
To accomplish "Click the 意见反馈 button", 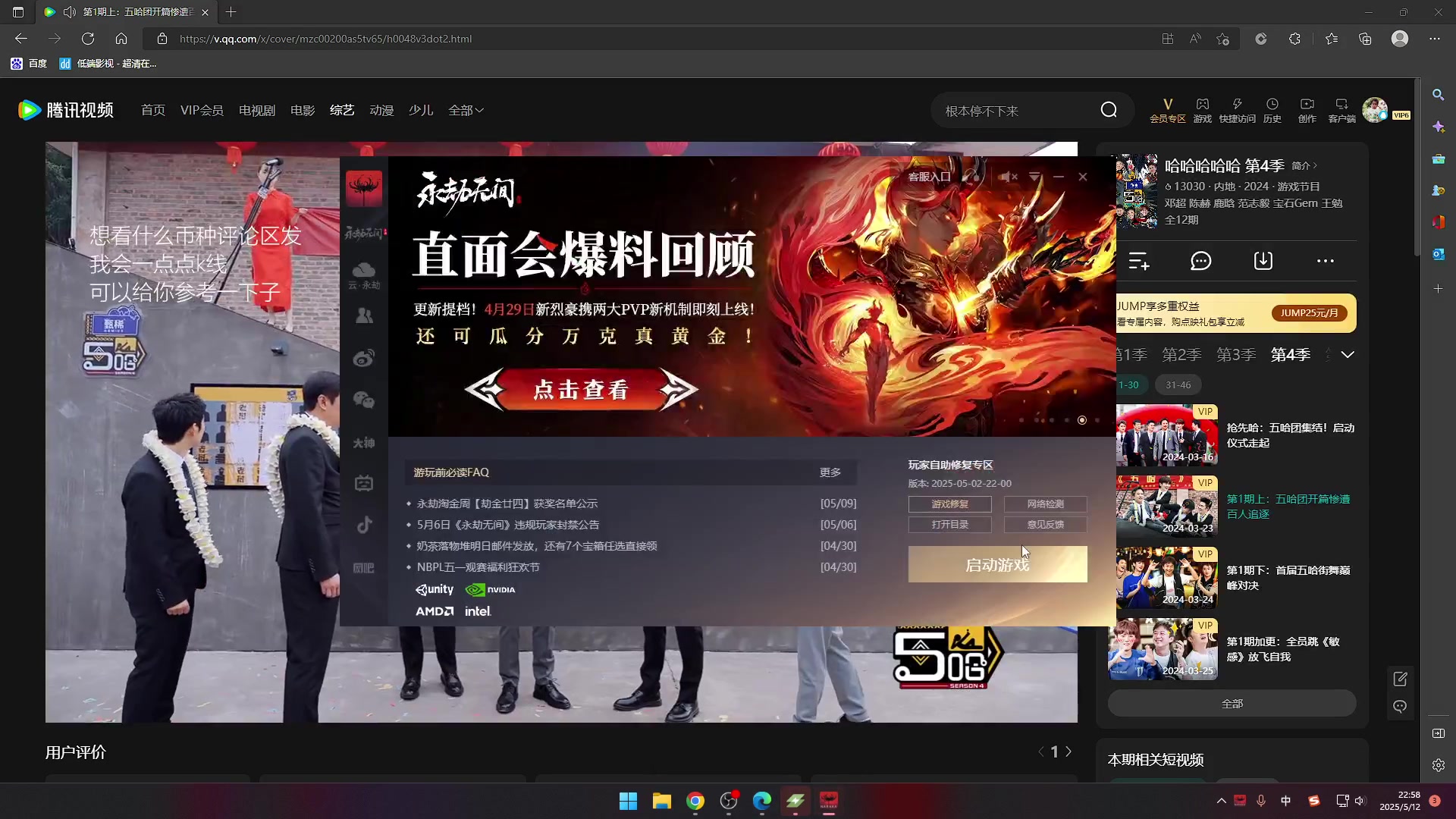I will (1045, 525).
